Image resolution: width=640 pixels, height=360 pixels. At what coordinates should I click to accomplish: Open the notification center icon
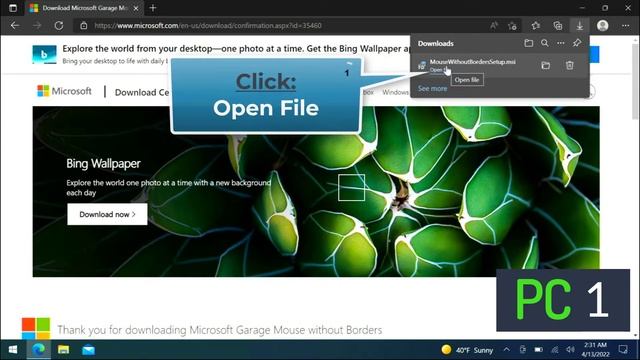click(623, 350)
